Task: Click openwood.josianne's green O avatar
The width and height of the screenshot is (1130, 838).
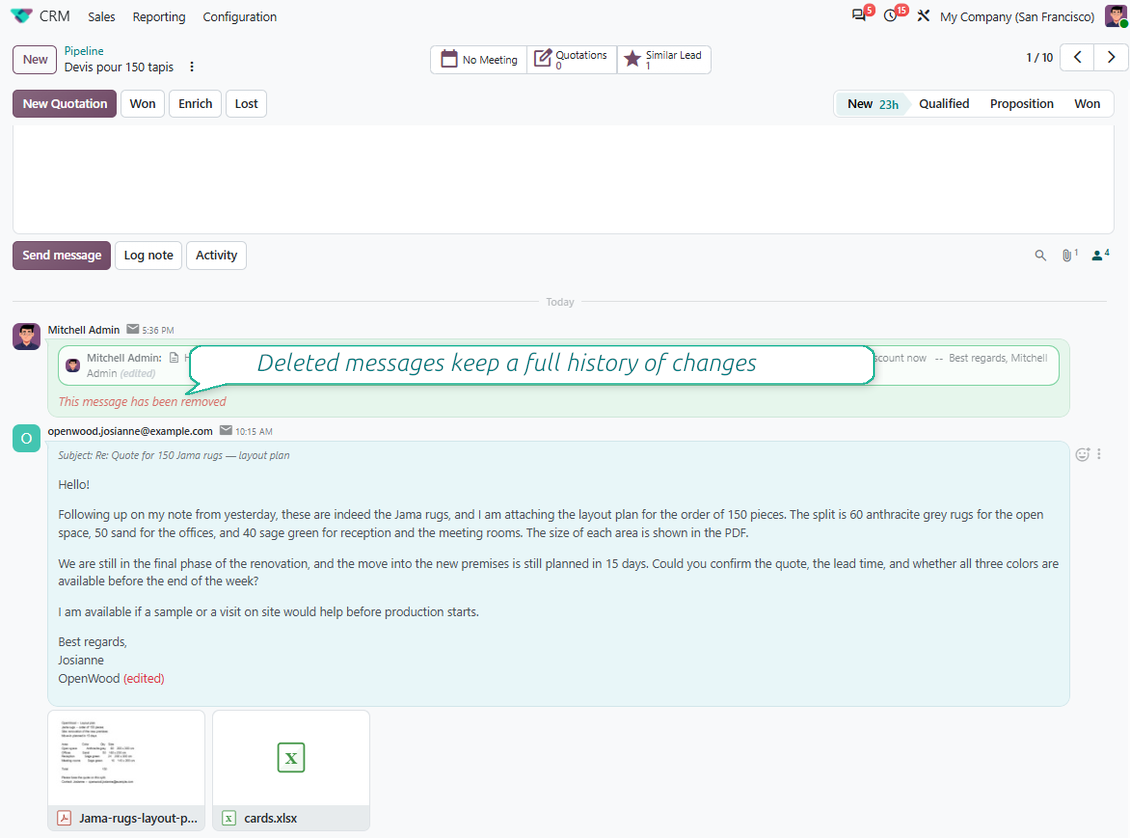Action: 27,438
